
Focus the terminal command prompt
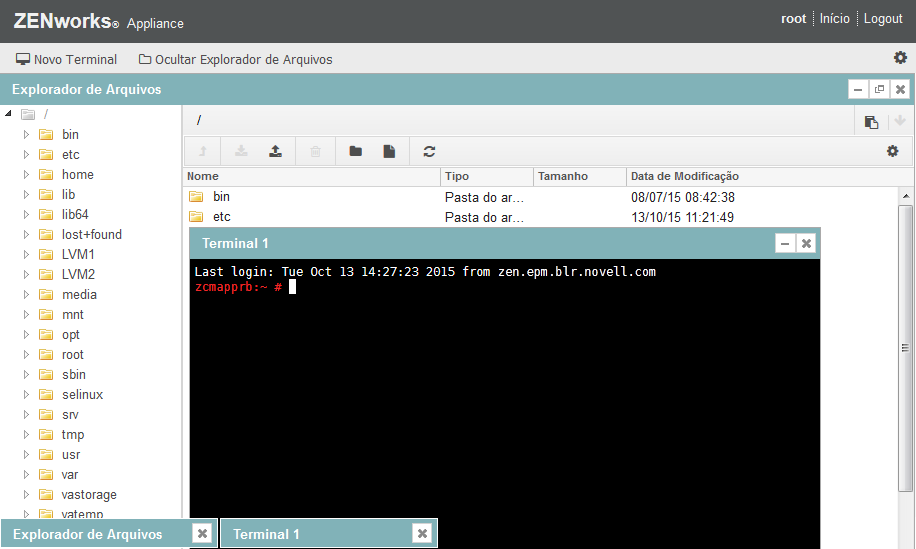pos(292,287)
